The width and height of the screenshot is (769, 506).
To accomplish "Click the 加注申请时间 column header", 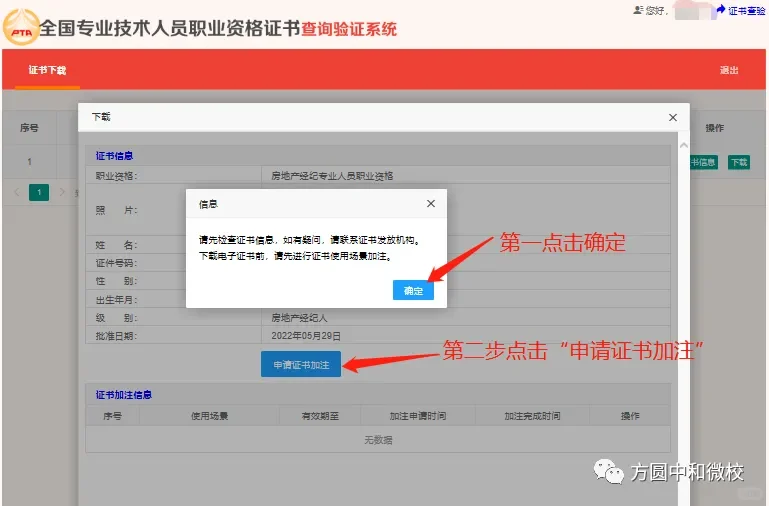I will tap(418, 416).
